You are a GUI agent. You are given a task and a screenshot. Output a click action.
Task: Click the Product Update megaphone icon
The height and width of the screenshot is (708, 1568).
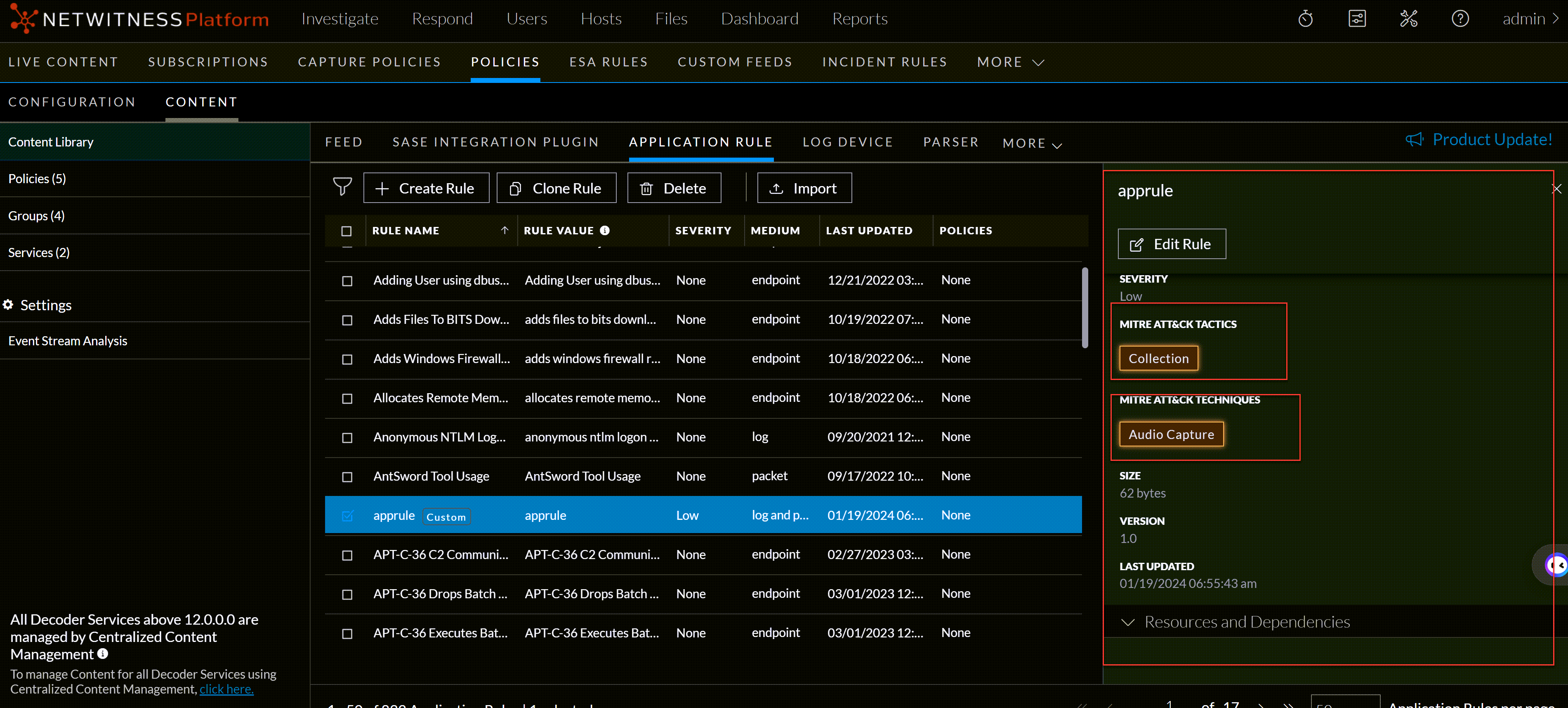tap(1415, 139)
